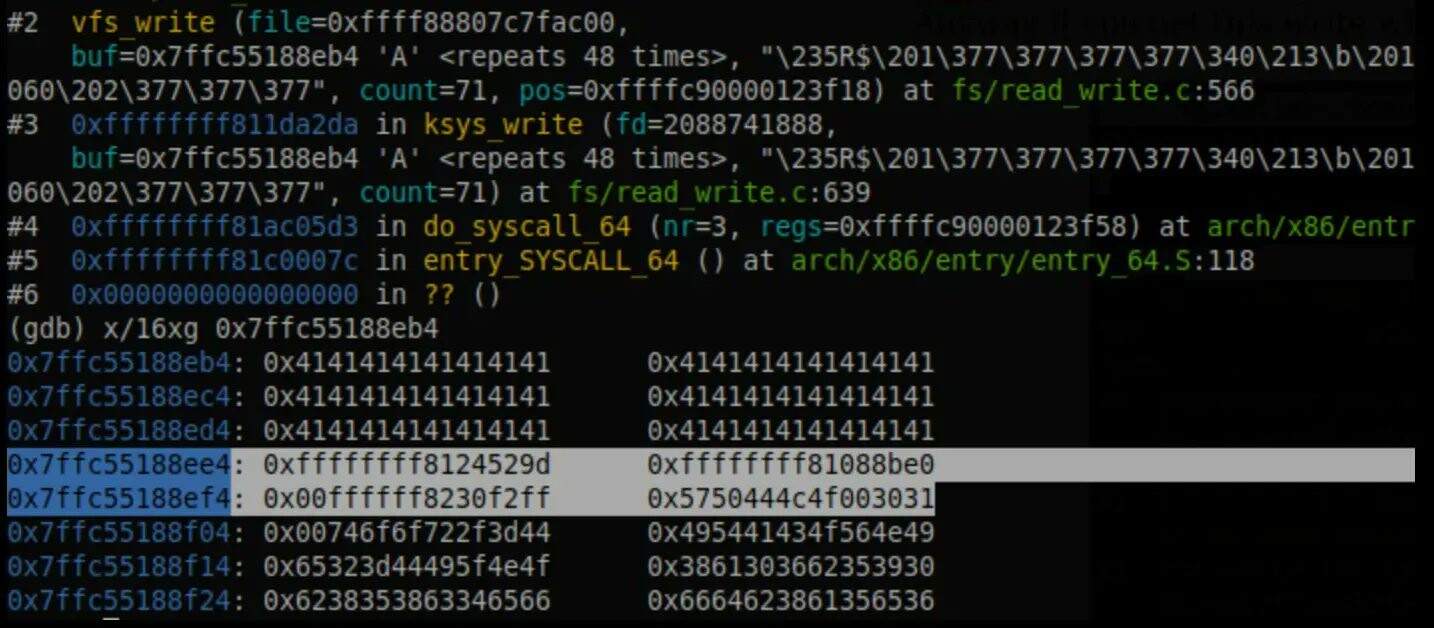The width and height of the screenshot is (1434, 628).
Task: Click the vfs_write function name in frame #2
Action: click(143, 22)
